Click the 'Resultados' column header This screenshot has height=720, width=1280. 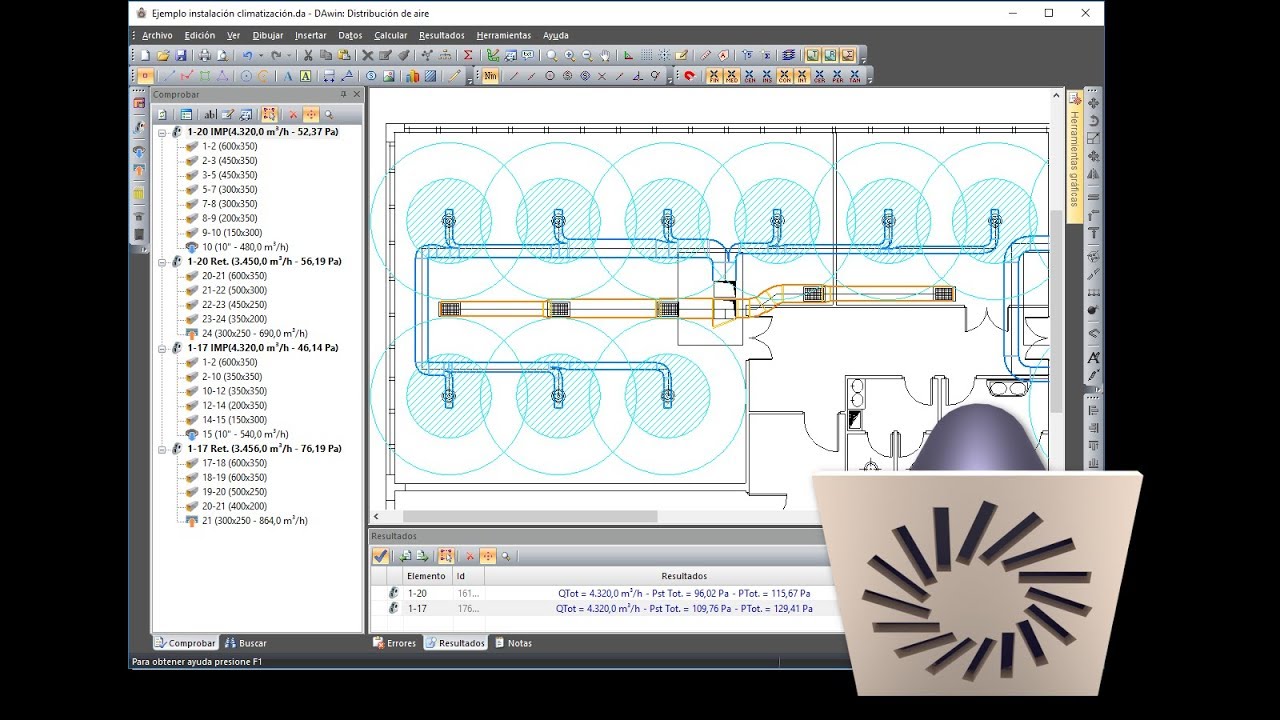(x=684, y=576)
